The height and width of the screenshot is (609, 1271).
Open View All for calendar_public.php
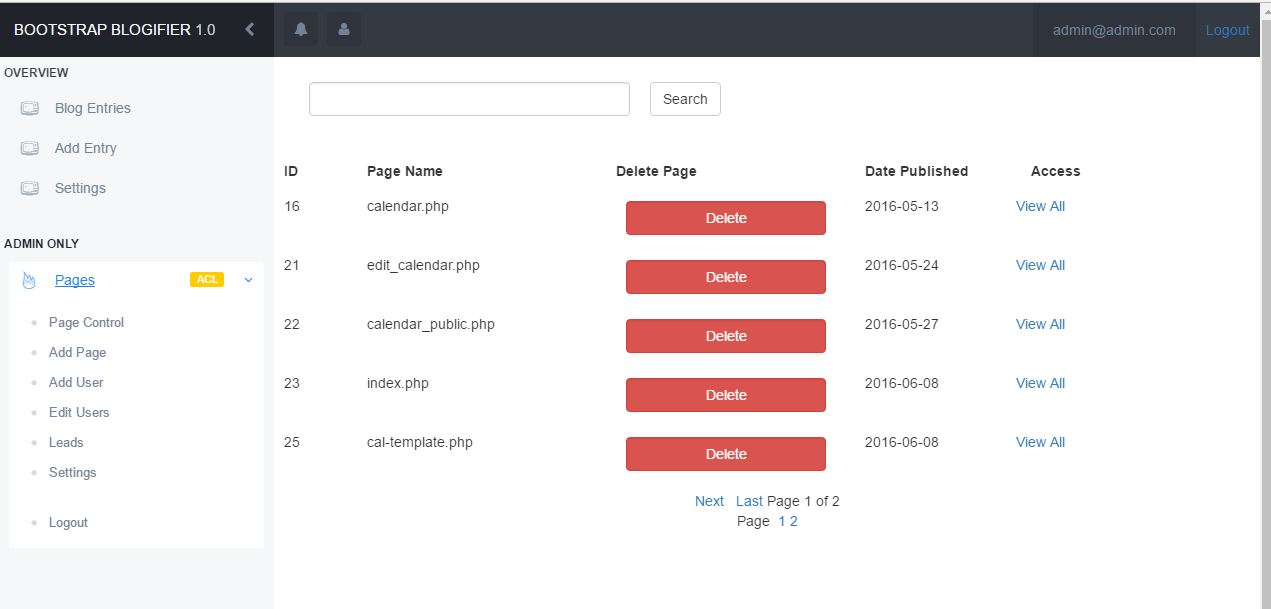click(x=1040, y=324)
